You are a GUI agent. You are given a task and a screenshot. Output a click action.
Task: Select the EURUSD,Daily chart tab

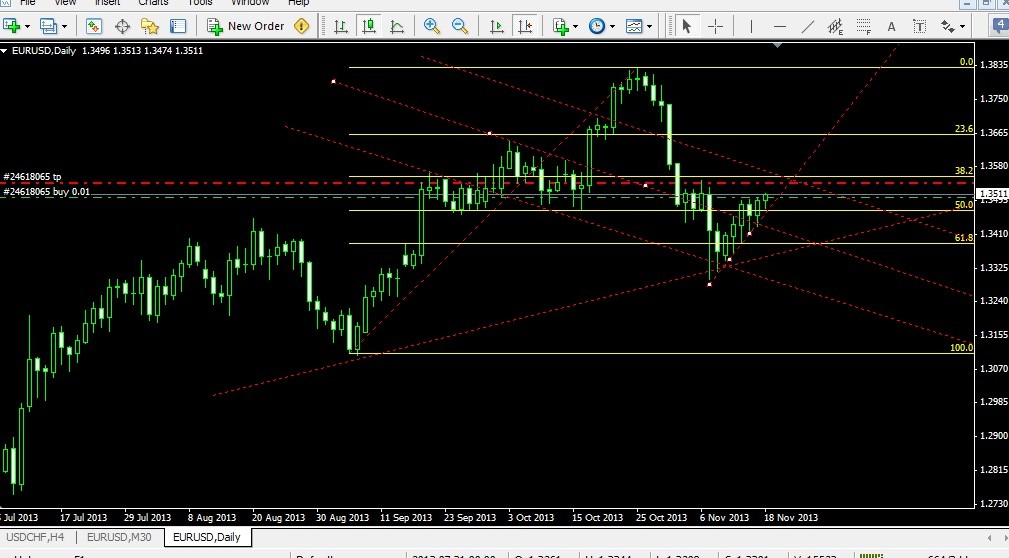207,537
